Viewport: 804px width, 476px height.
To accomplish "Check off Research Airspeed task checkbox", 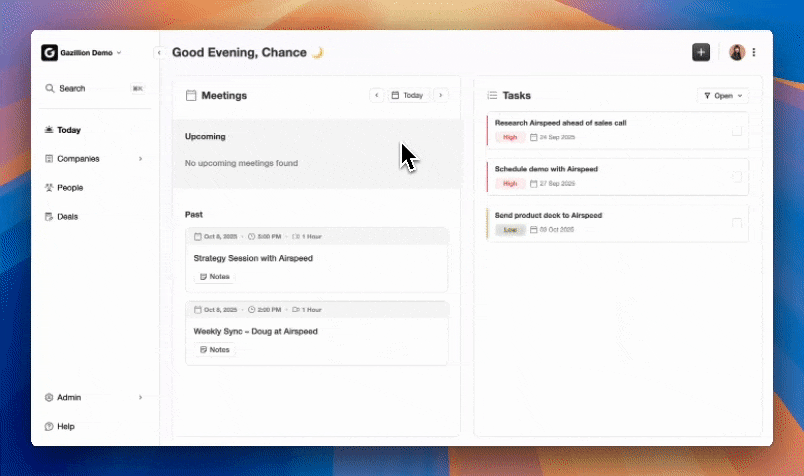I will tap(737, 131).
